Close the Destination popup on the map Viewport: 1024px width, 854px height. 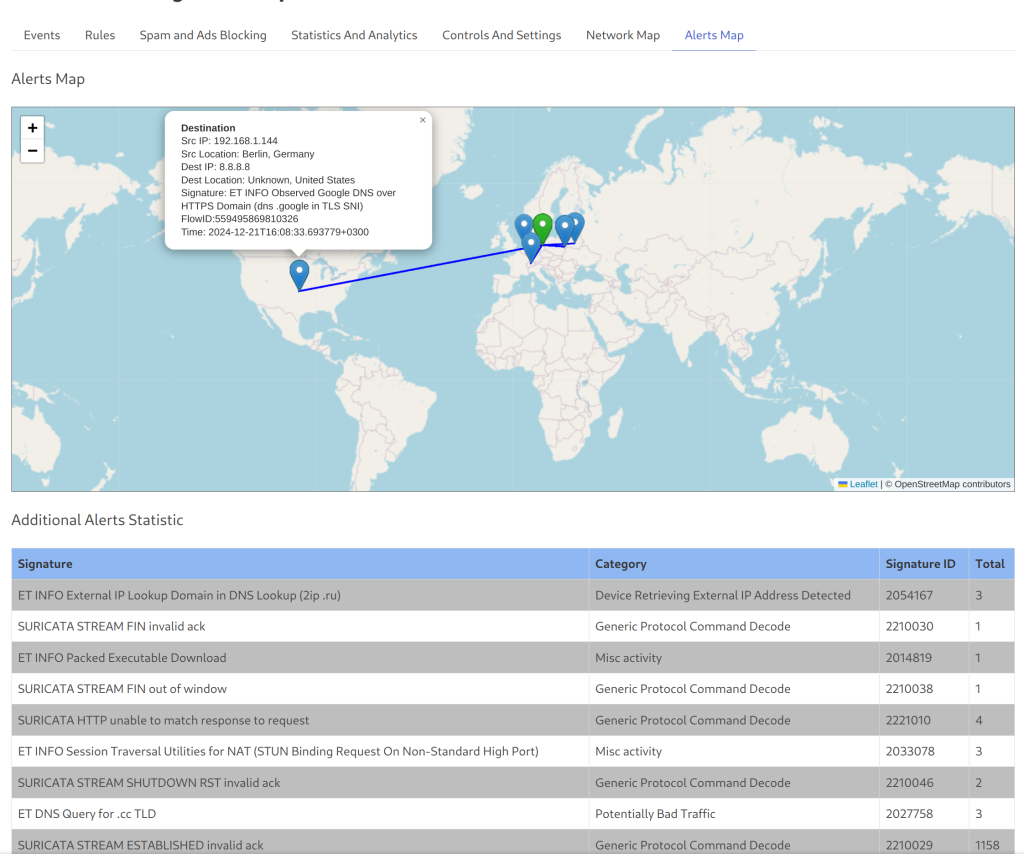(422, 120)
